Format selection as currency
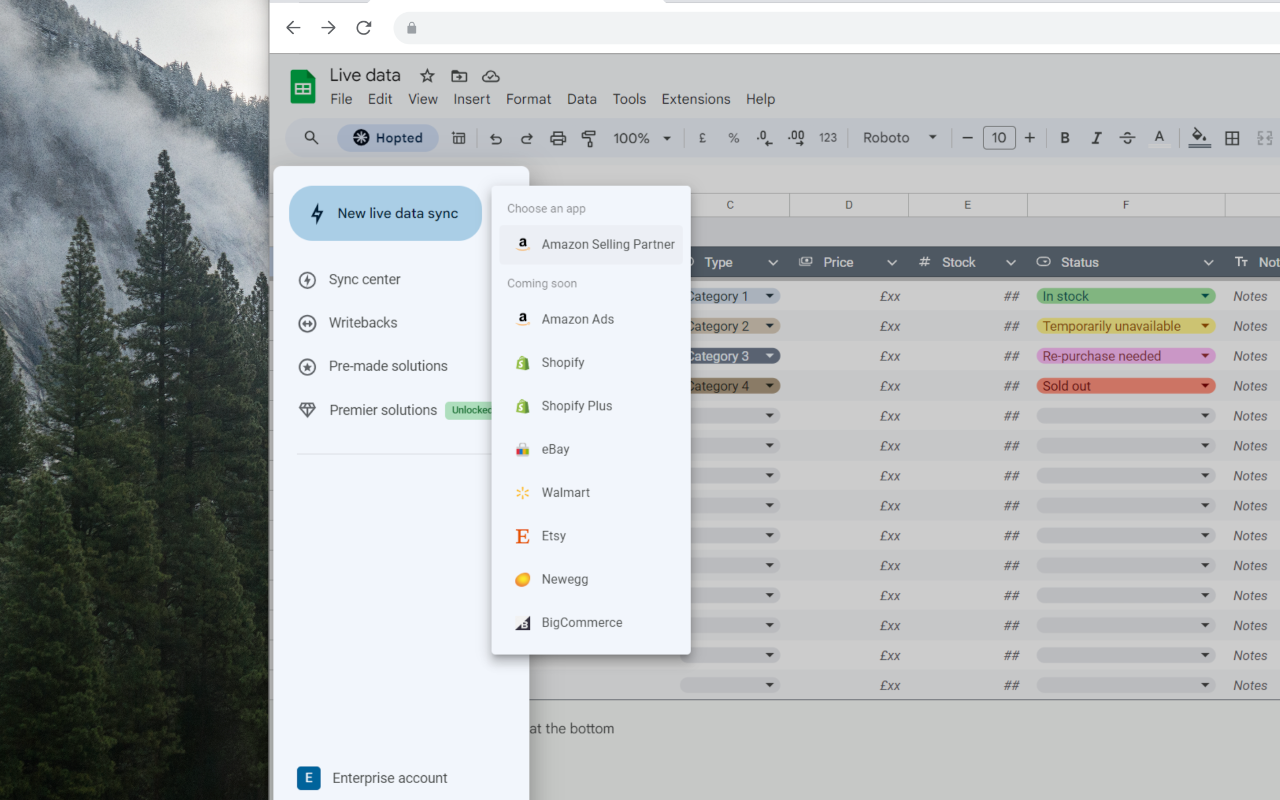This screenshot has width=1280, height=800. point(702,137)
